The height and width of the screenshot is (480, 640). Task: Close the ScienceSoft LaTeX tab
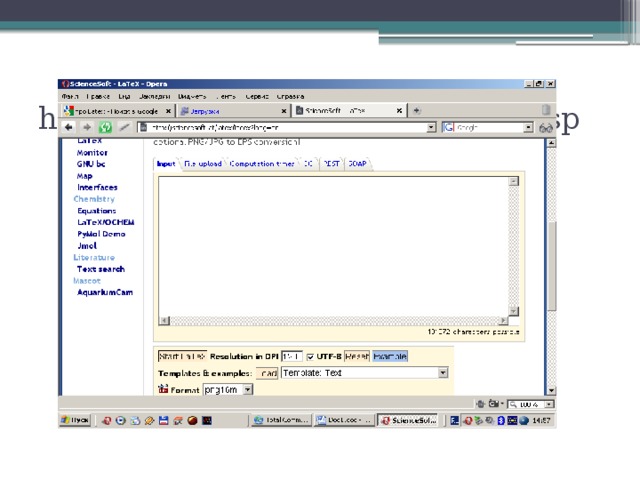point(399,111)
